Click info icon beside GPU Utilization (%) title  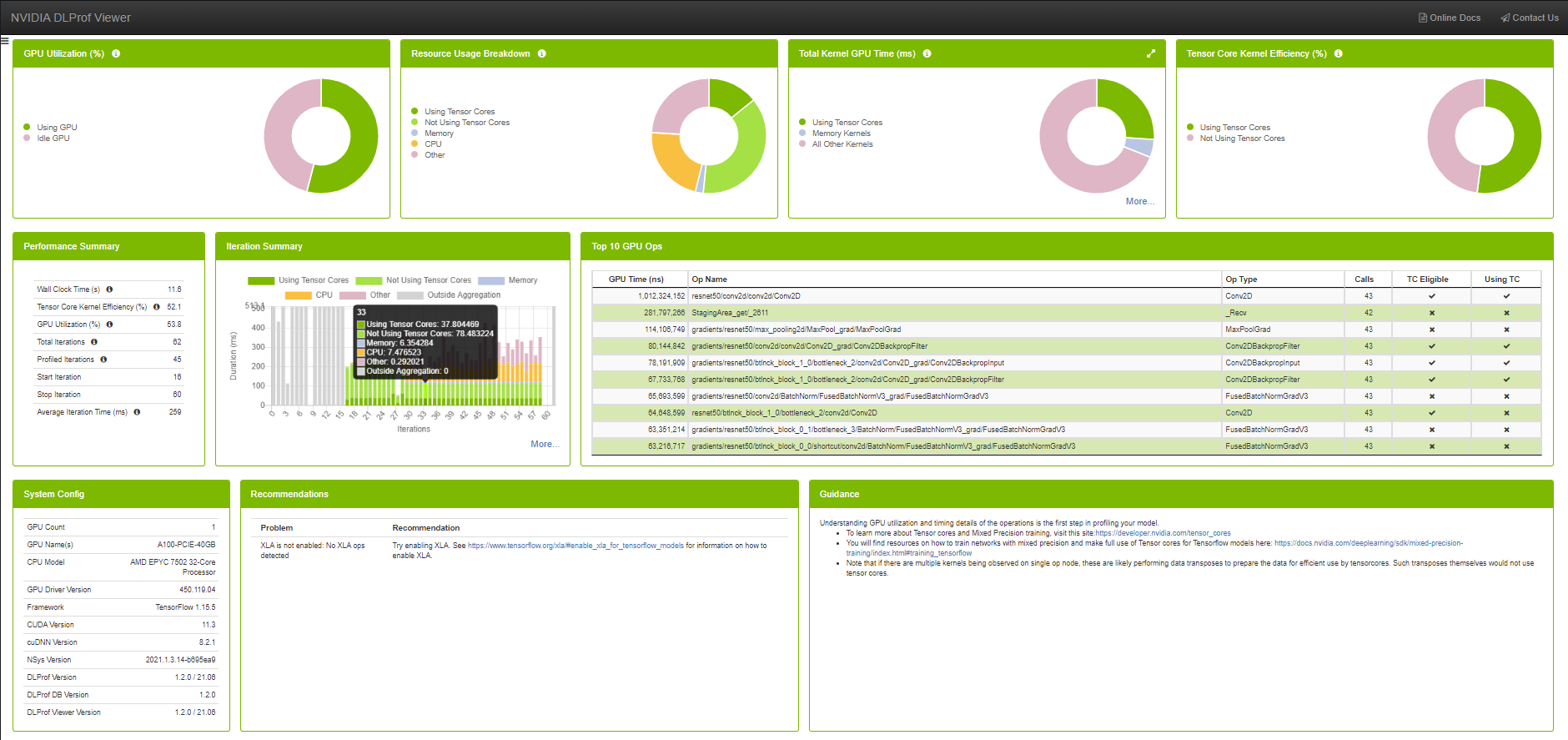tap(116, 53)
